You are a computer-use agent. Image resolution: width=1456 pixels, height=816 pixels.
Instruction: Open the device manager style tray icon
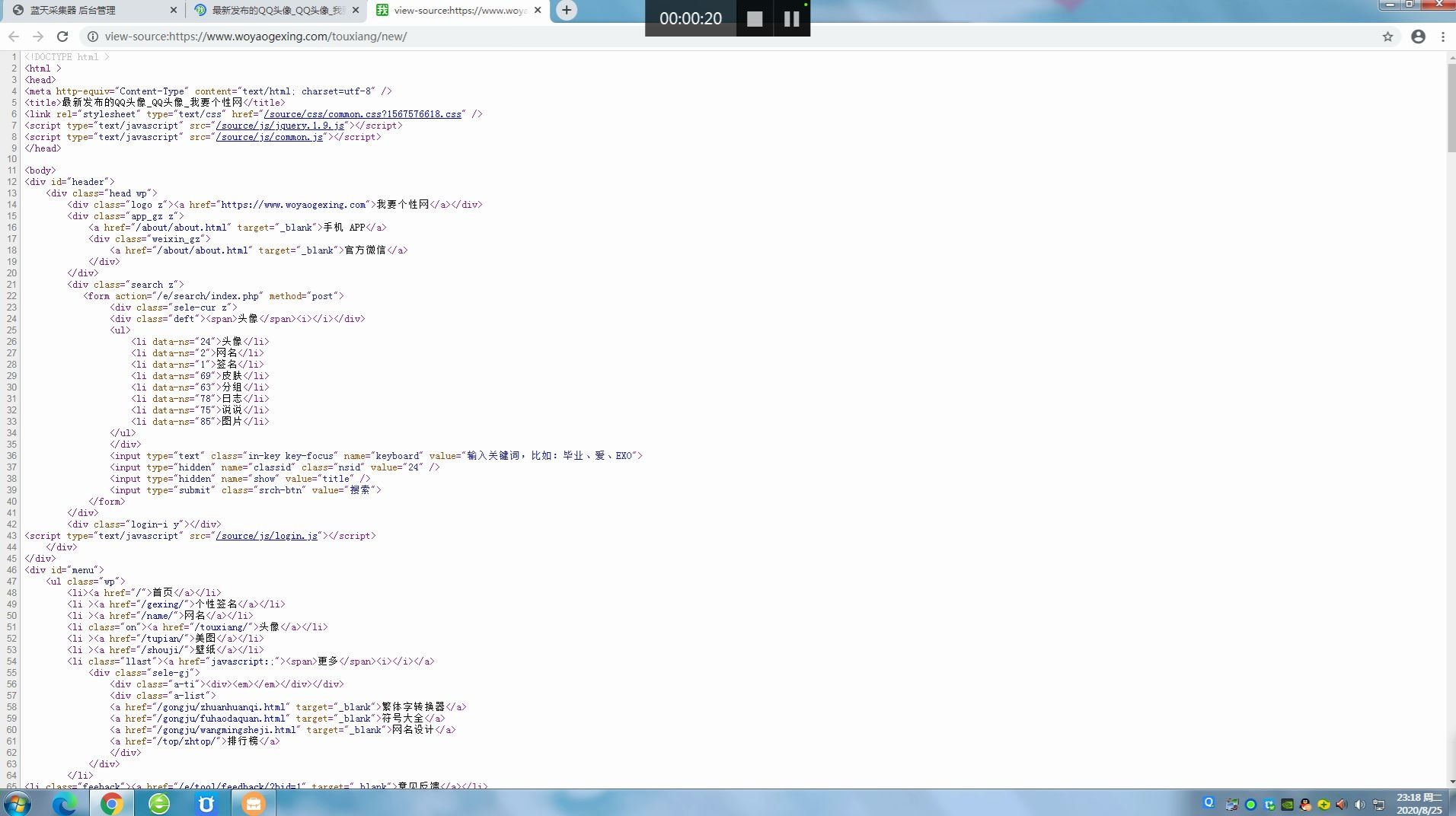[1231, 805]
